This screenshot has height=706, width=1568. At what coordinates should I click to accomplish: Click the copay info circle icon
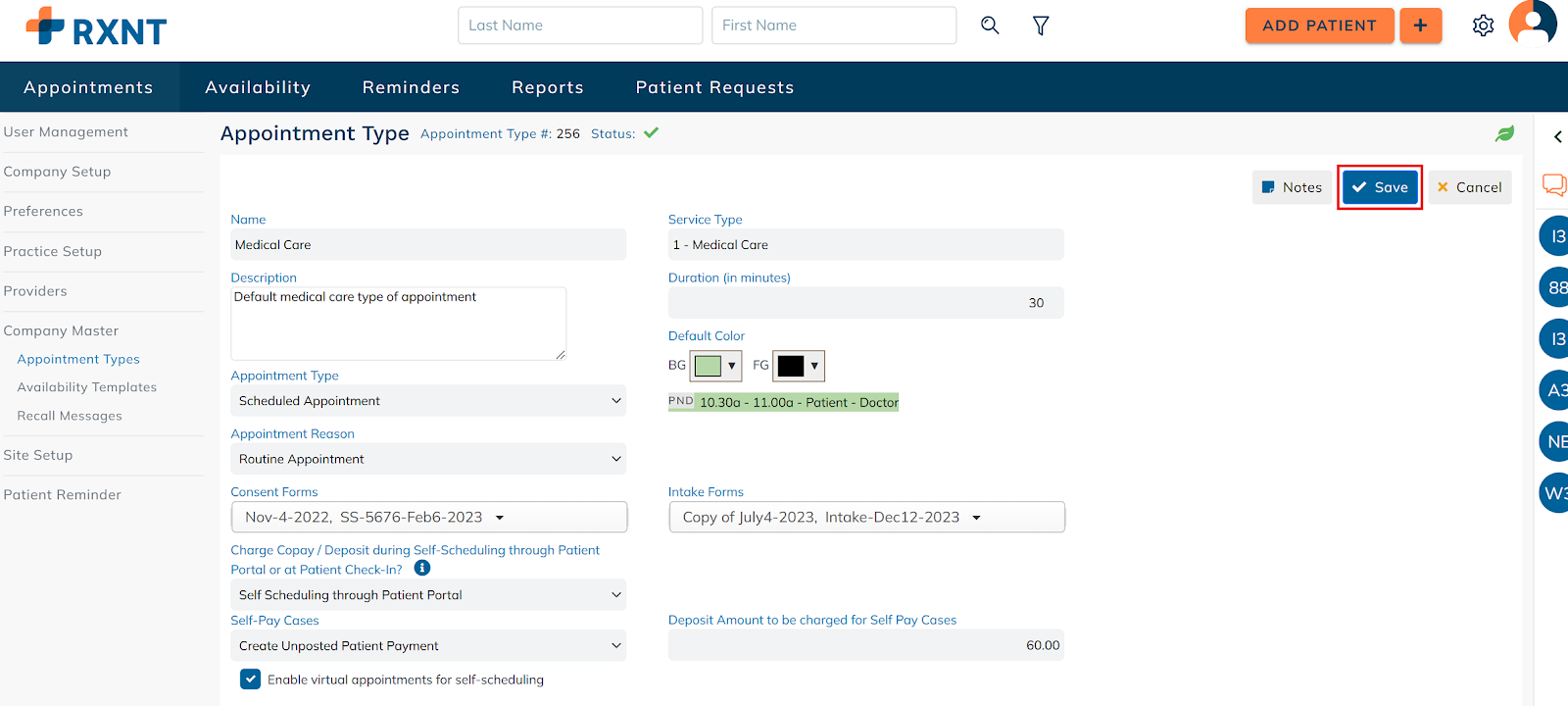click(422, 568)
